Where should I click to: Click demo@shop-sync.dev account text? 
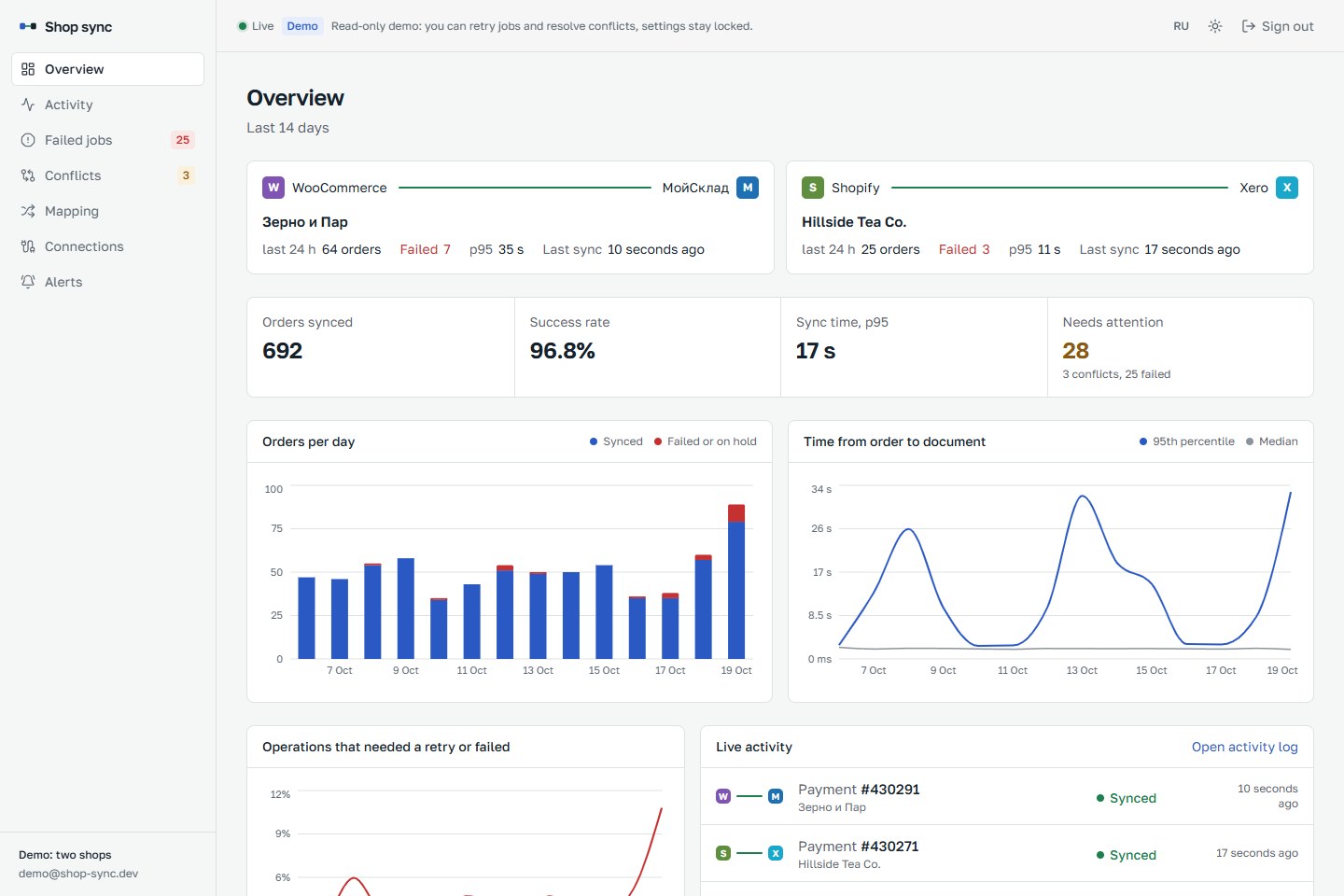point(78,874)
